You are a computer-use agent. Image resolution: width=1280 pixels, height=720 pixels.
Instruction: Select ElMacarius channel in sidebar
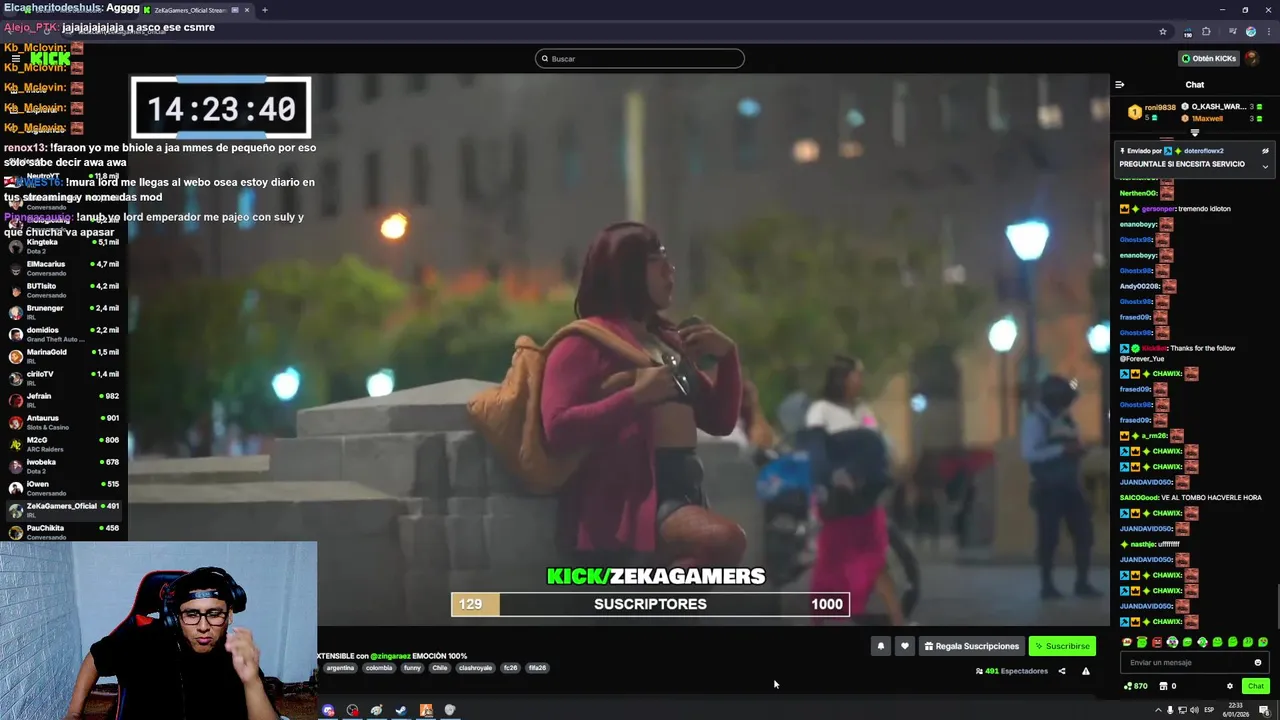[64, 268]
